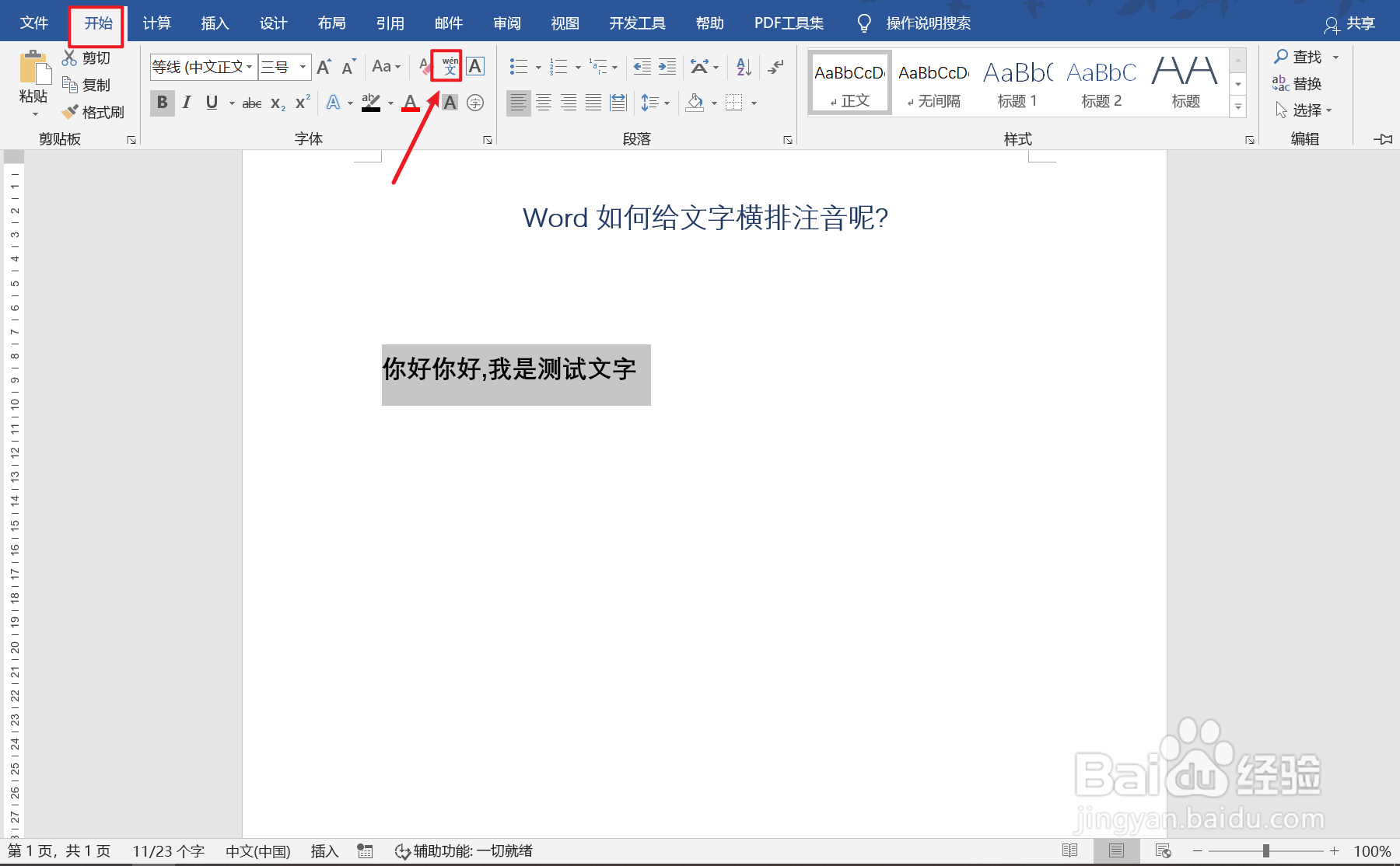Click the Paste clipboard icon
The image size is (1400, 866).
tap(33, 68)
